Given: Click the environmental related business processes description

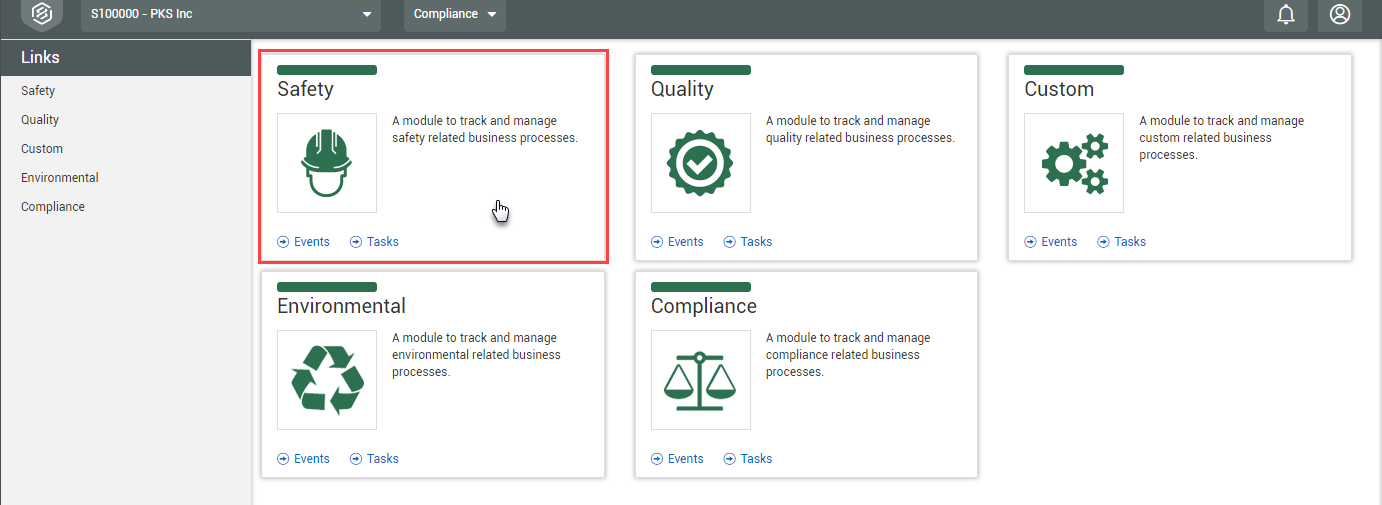Looking at the screenshot, I should point(476,355).
